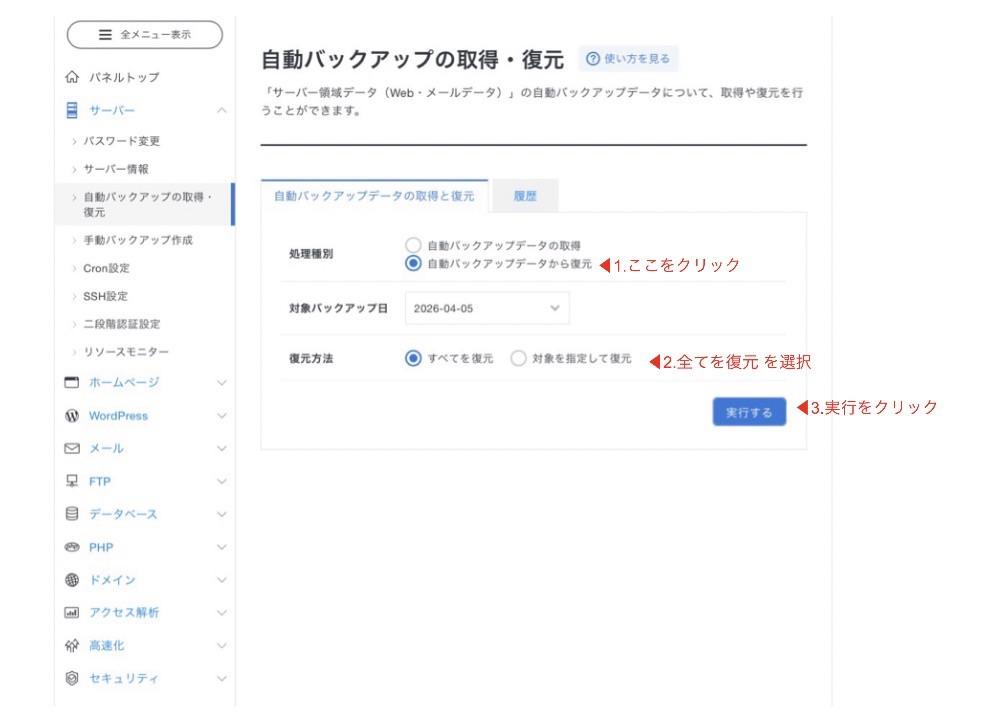Click the domain globe icon
This screenshot has width=986, height=713.
(x=71, y=580)
